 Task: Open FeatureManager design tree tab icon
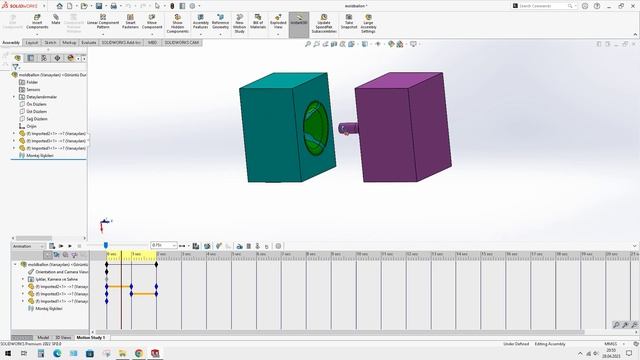(x=17, y=58)
